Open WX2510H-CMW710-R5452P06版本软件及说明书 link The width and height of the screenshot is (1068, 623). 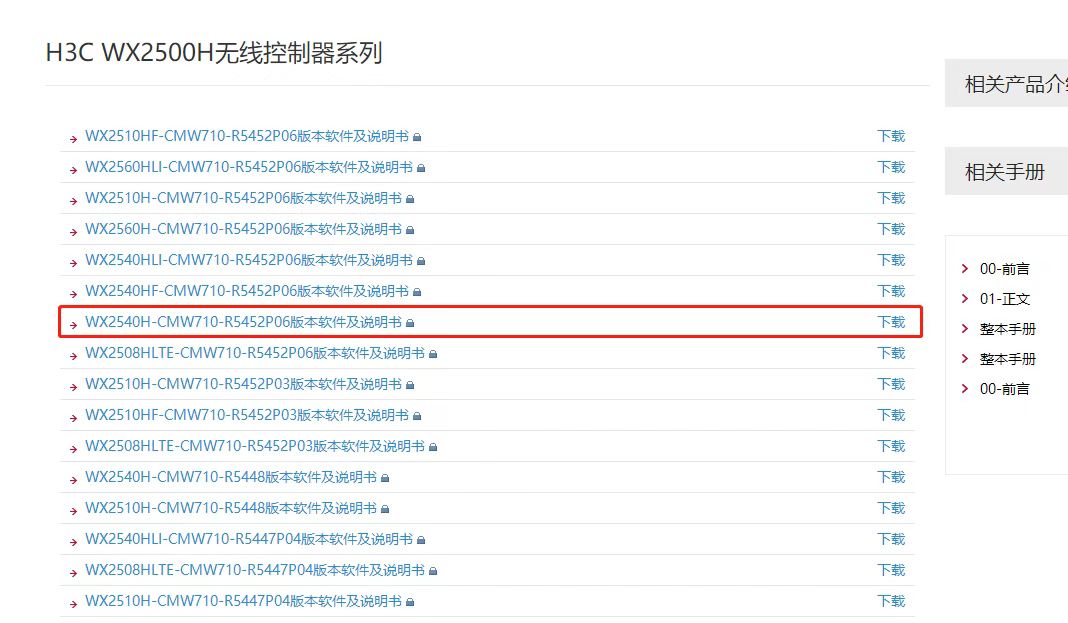[243, 198]
